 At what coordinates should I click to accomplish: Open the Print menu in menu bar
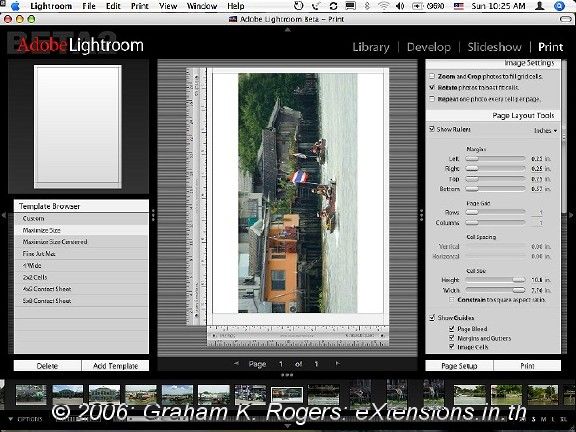click(x=140, y=6)
